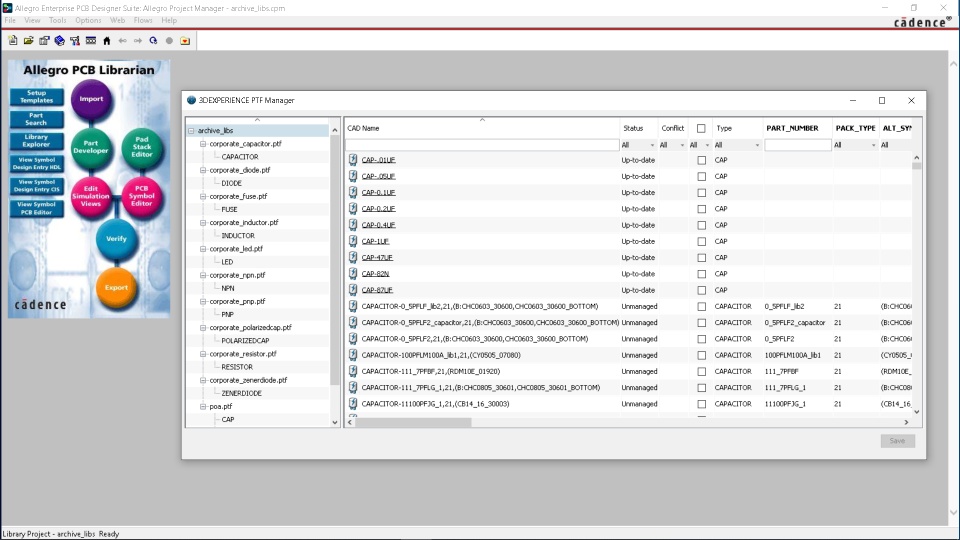Click the blue Verify circle
The height and width of the screenshot is (540, 960).
click(116, 239)
